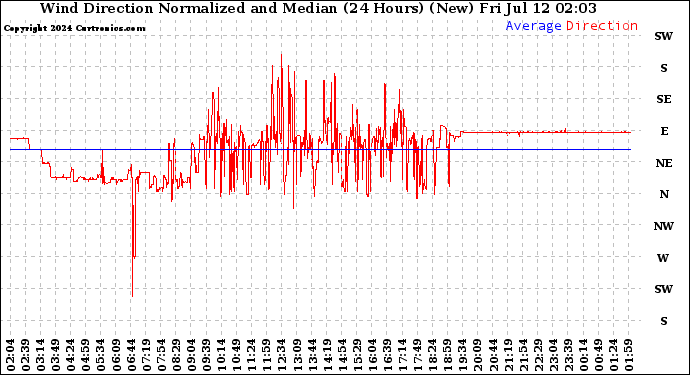Click the 06:44 time label
690x375 pixels.
coord(131,355)
